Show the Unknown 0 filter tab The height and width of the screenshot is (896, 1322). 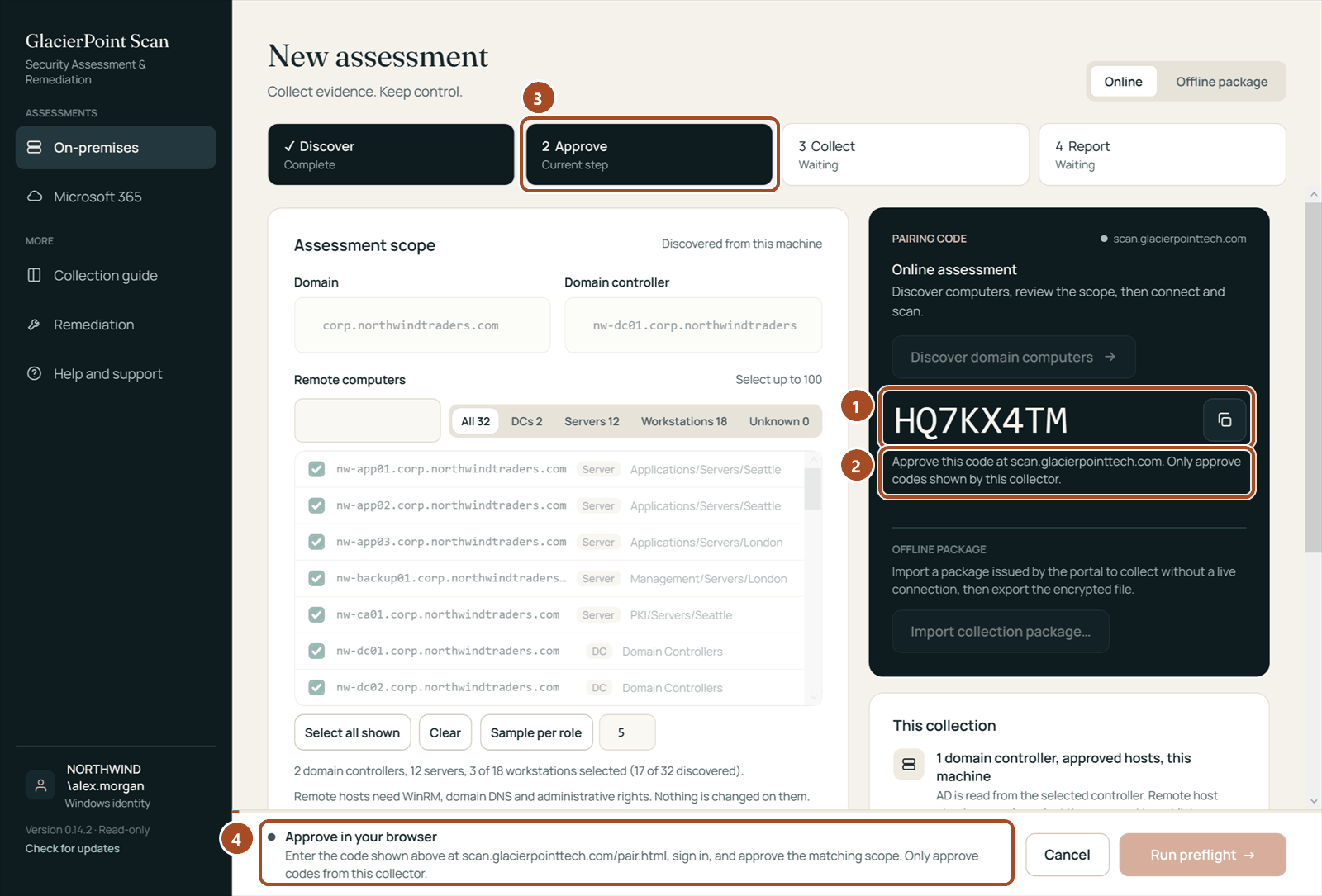779,421
